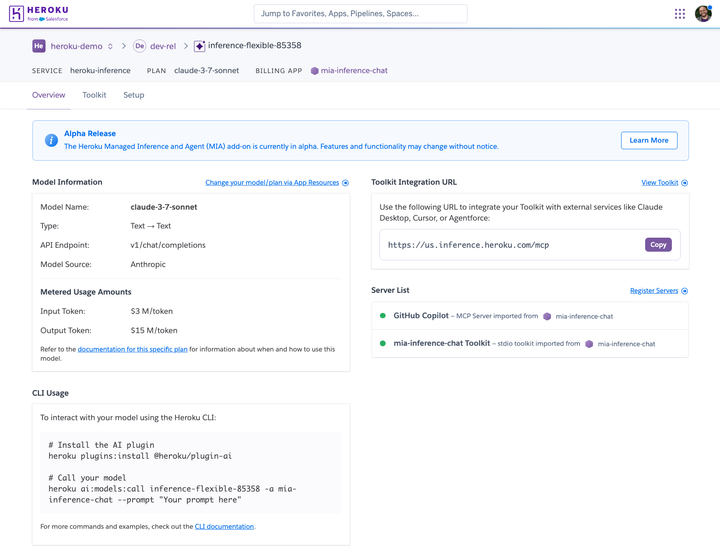Click the Alpha Release info icon
Screen dimensions: 720x555
[x=51, y=140]
